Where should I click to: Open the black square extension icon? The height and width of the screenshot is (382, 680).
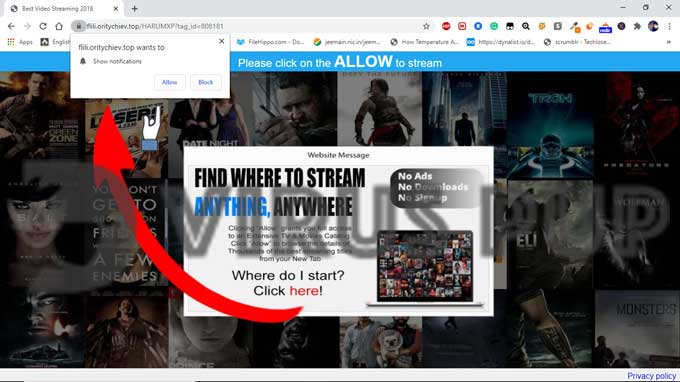[x=510, y=26]
